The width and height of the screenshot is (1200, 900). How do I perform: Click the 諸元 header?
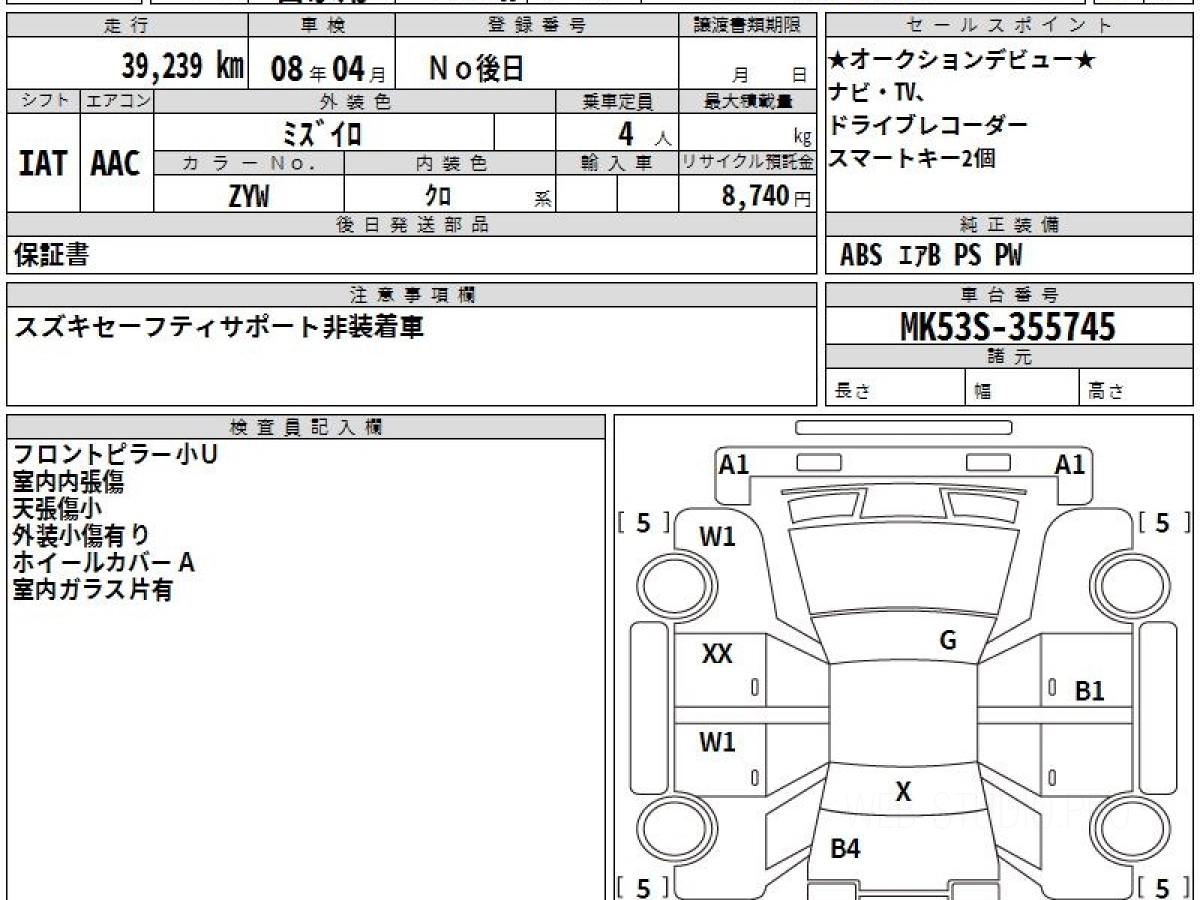pyautogui.click(x=1009, y=357)
